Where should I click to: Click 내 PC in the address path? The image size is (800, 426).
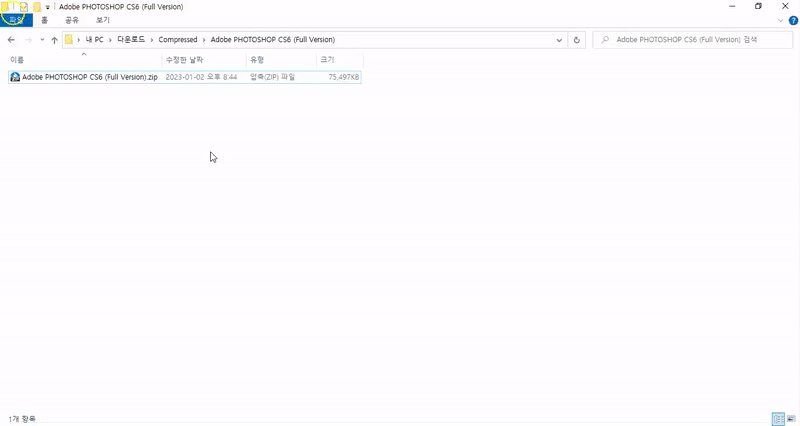[x=94, y=39]
